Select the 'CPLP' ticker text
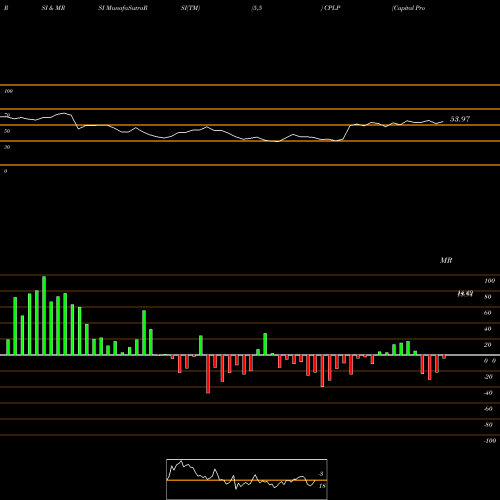The height and width of the screenshot is (500, 500). pos(332,8)
